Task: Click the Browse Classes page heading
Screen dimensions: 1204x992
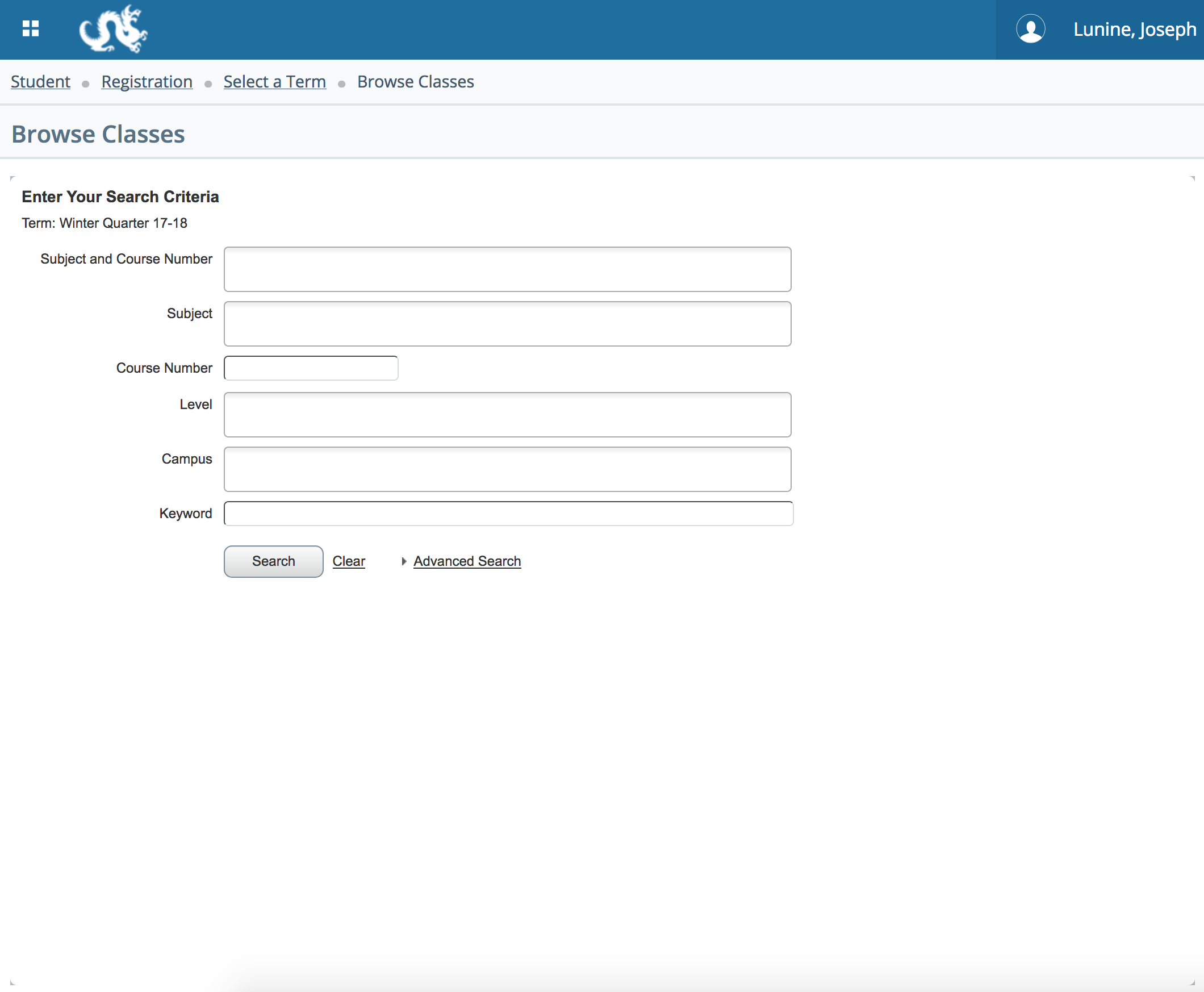Action: pos(98,134)
